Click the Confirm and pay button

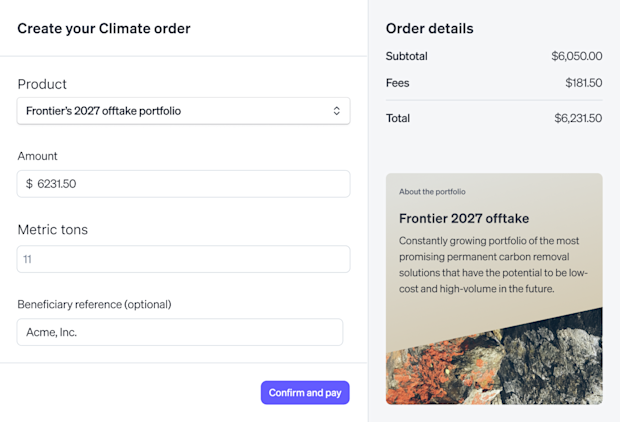(305, 393)
